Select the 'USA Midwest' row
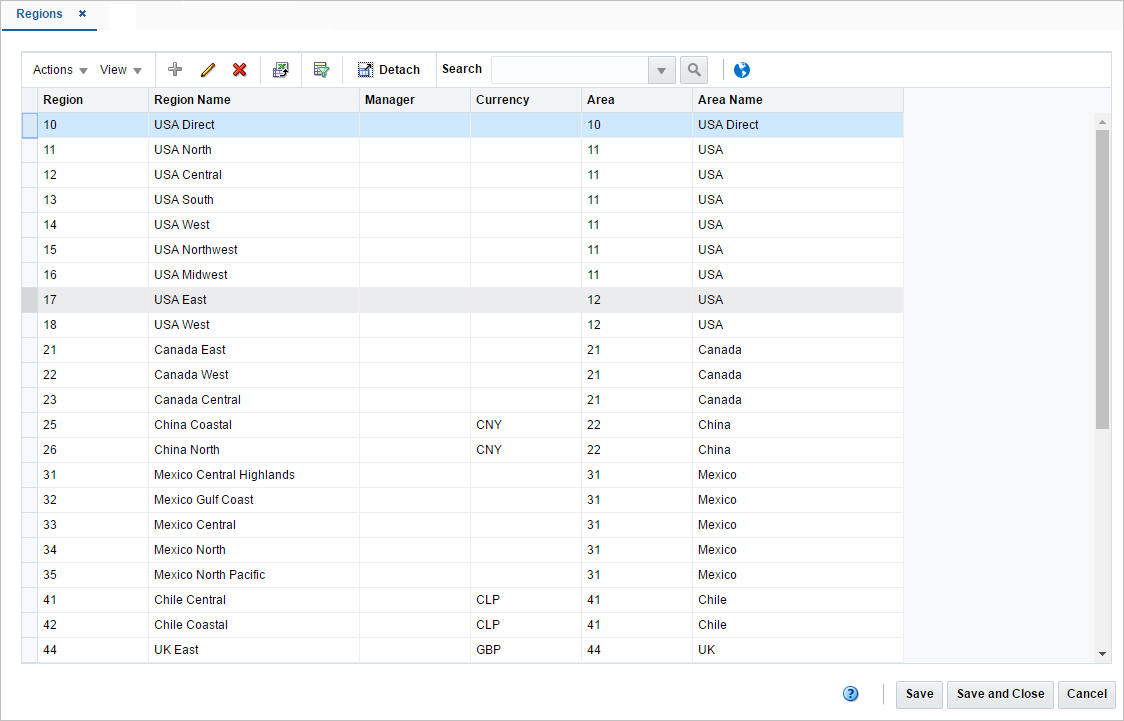The image size is (1124, 721). click(462, 274)
